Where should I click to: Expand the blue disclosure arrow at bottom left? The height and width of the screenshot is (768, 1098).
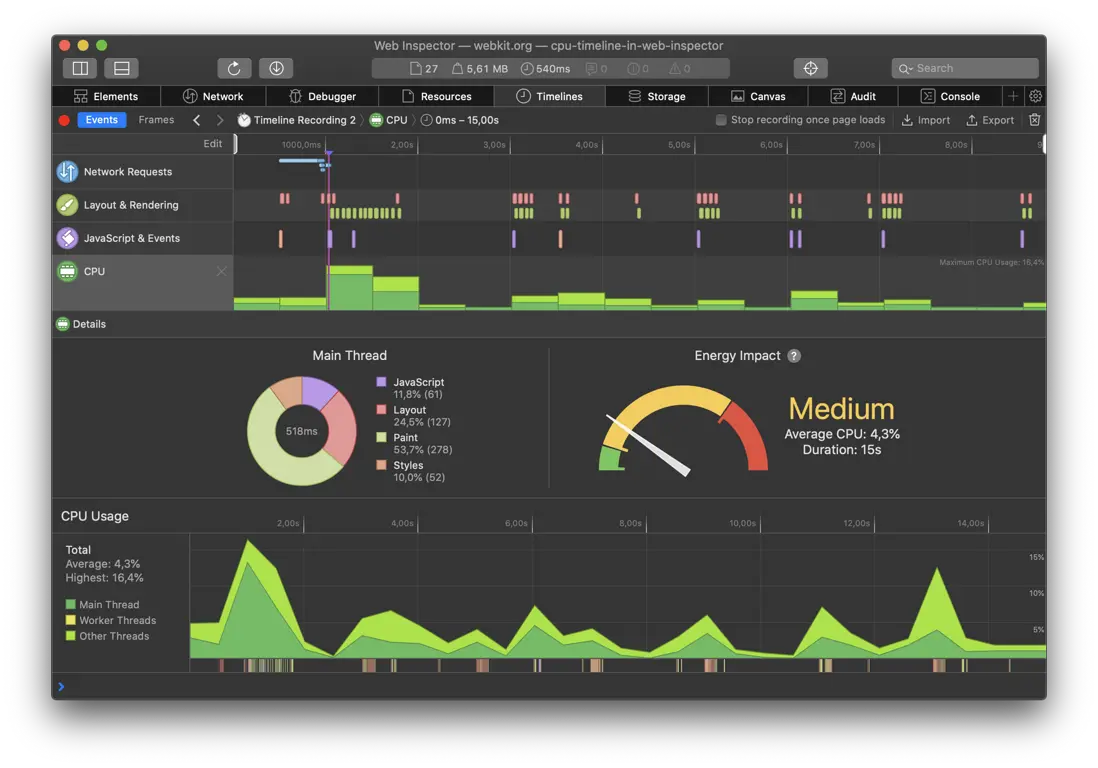point(62,686)
